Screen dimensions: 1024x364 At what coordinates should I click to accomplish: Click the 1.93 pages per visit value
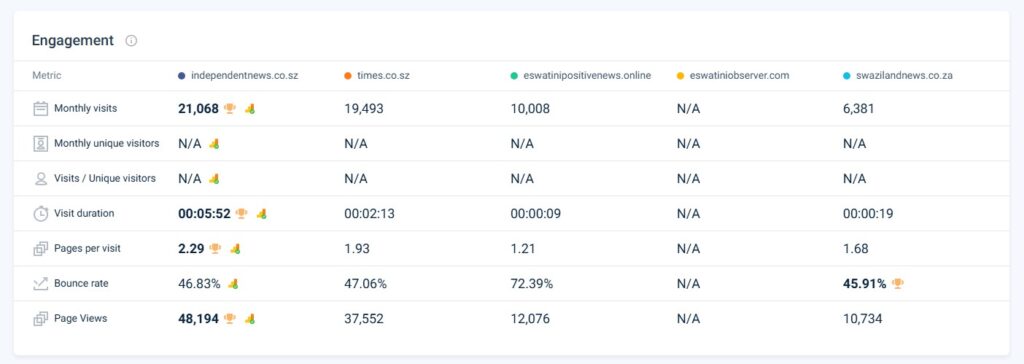coord(357,249)
